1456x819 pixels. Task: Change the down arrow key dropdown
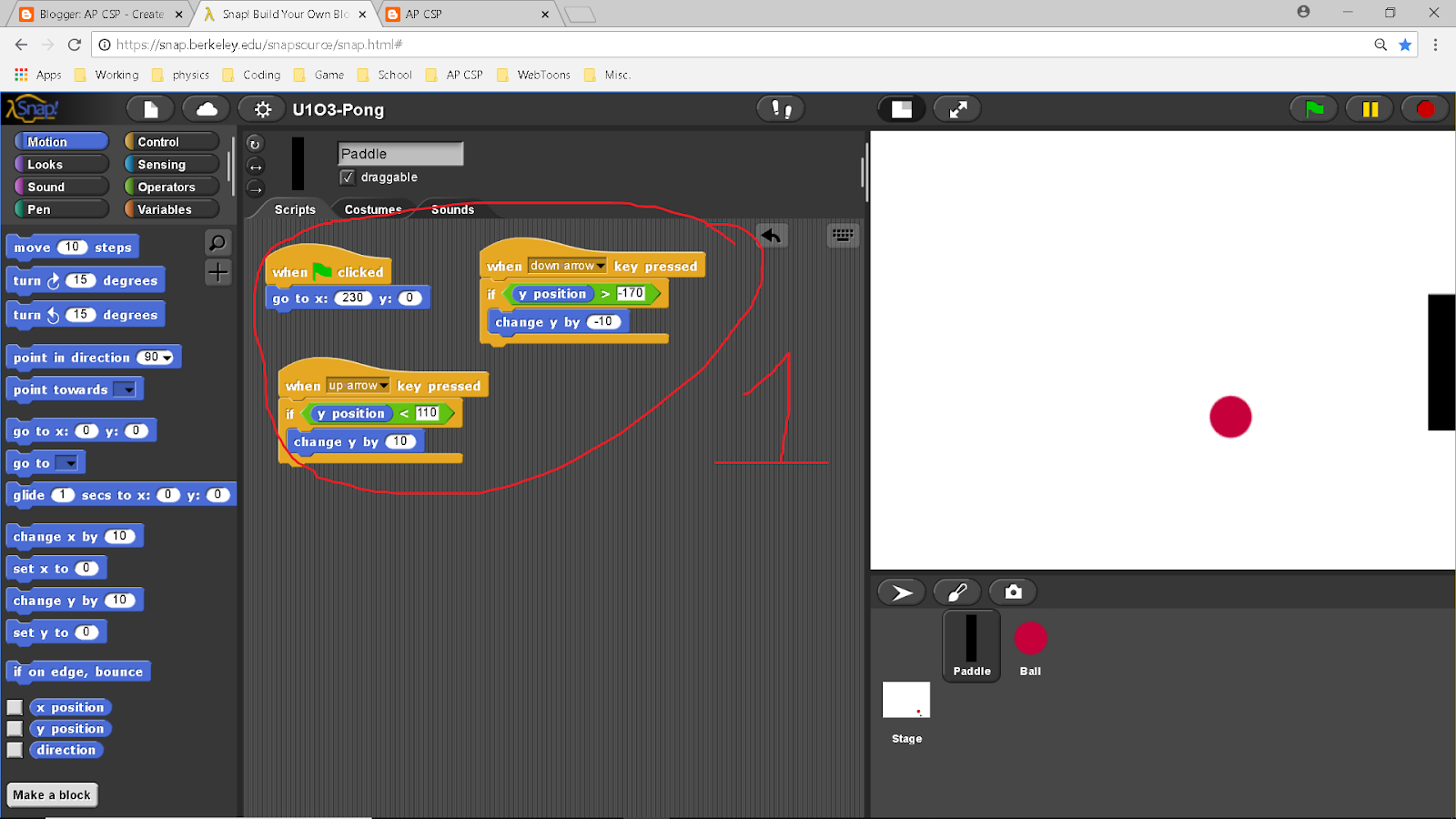567,266
